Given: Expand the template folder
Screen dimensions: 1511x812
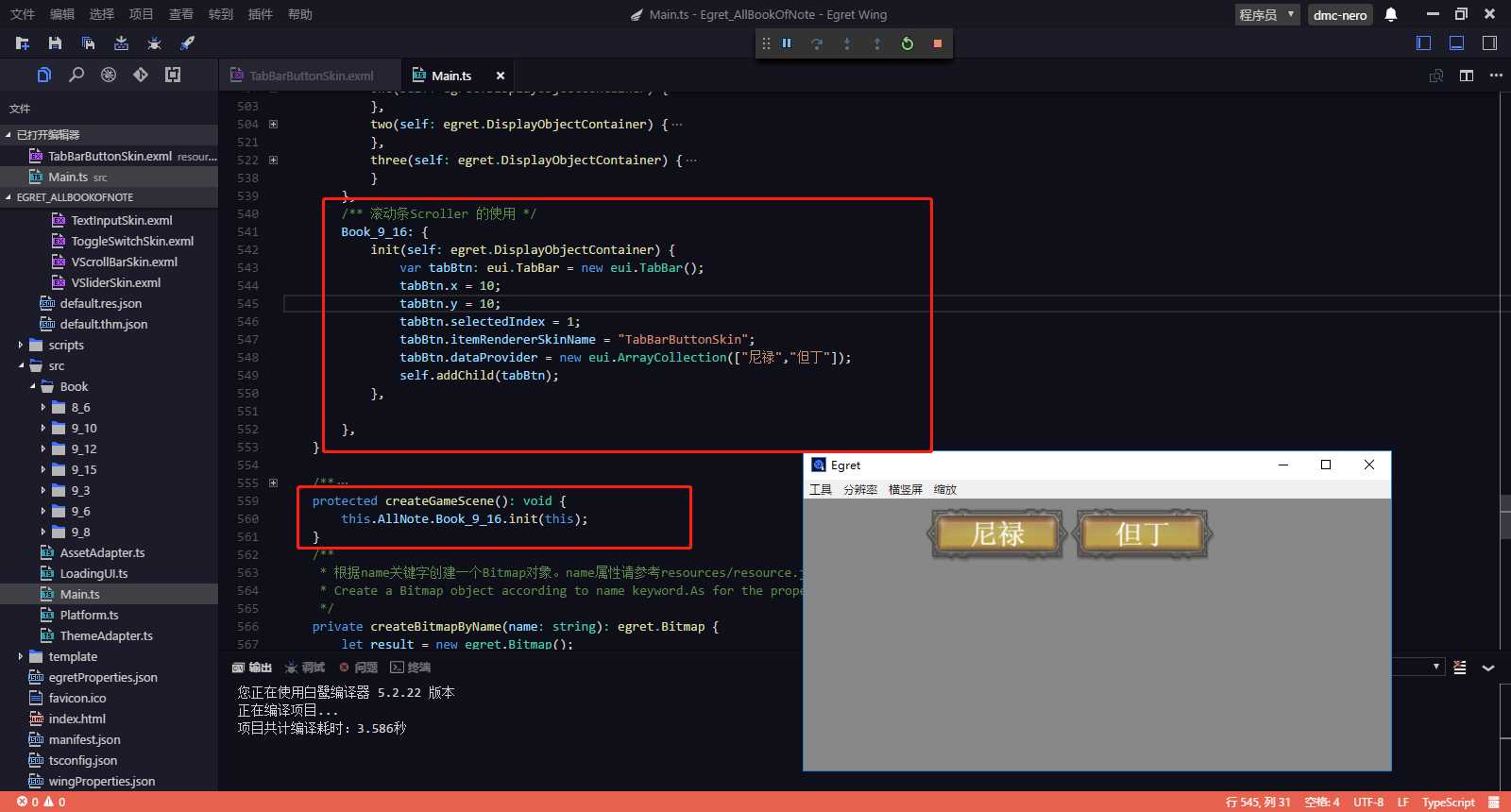Looking at the screenshot, I should point(21,657).
